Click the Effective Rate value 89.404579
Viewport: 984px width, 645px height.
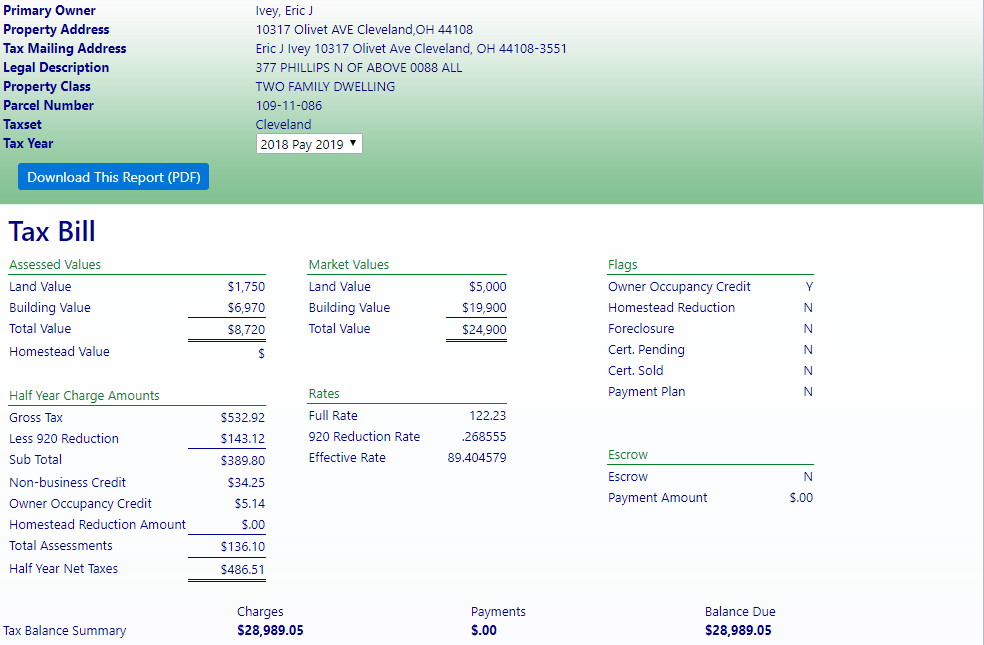point(476,458)
